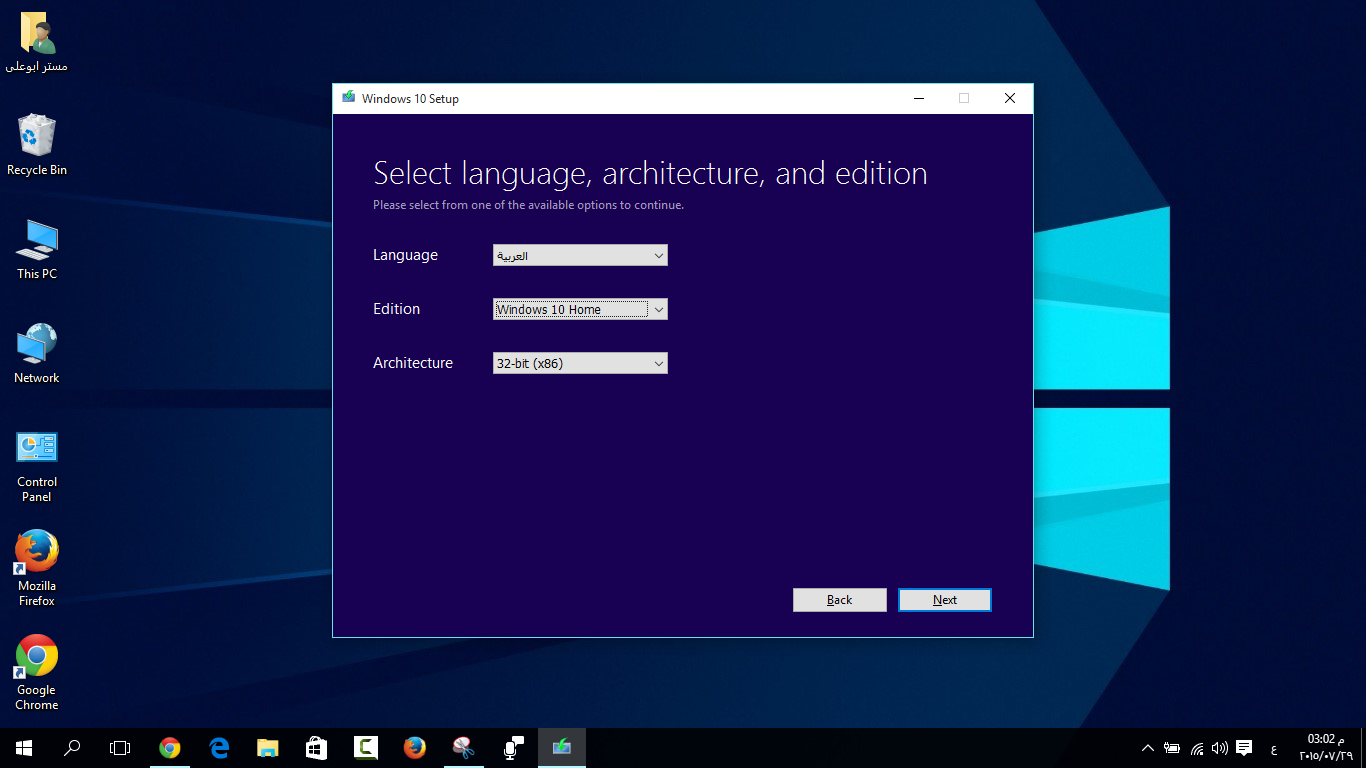
Task: Open the Wi-Fi network tray icon
Action: (x=1196, y=748)
